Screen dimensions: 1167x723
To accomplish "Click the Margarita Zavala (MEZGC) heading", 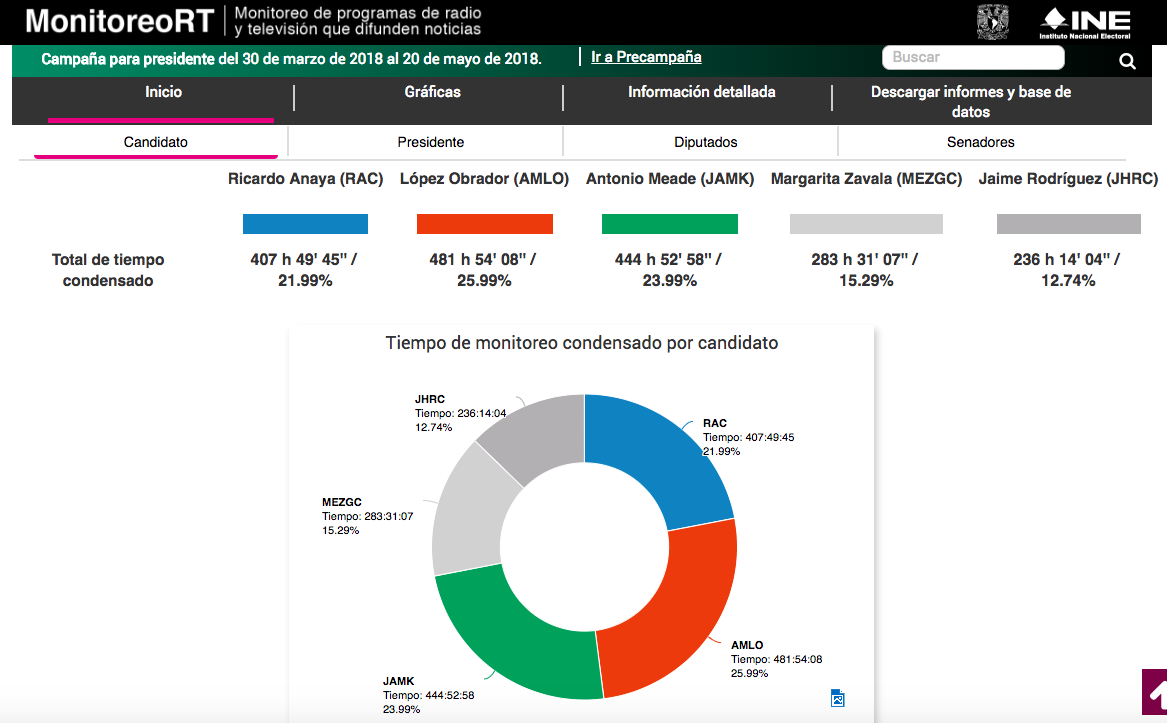I will pos(866,179).
